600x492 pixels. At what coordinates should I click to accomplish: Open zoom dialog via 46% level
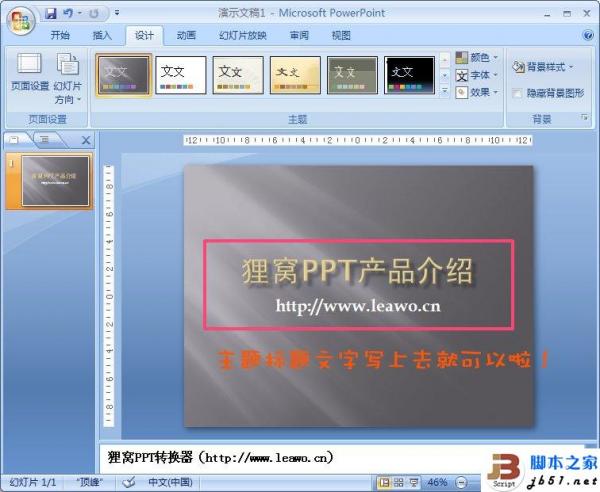pyautogui.click(x=437, y=482)
